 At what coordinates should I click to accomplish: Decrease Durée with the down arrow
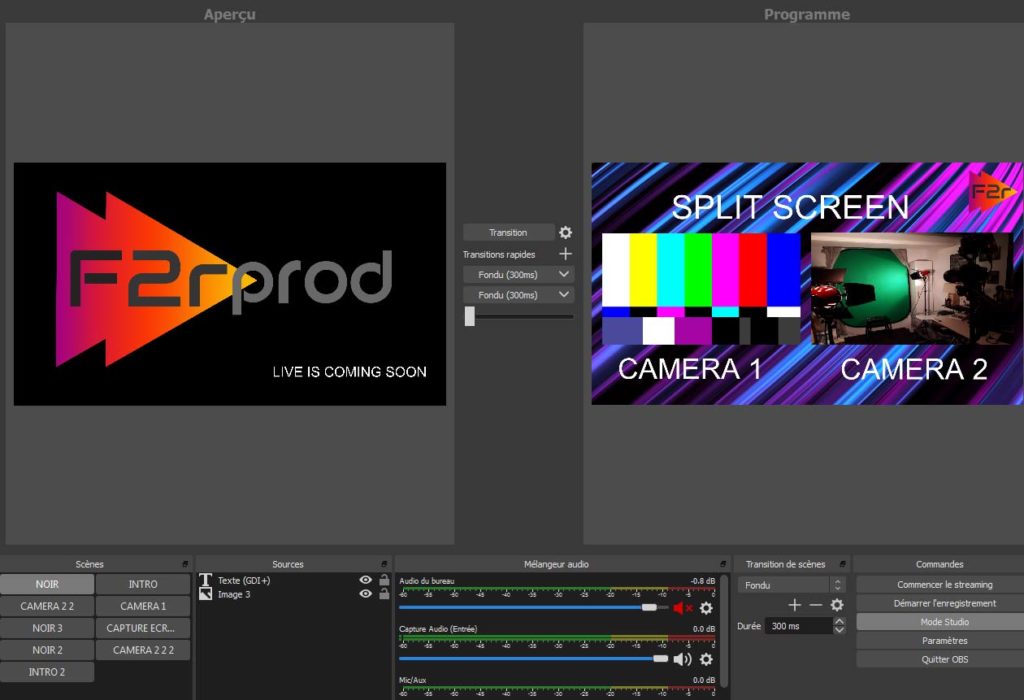point(839,630)
